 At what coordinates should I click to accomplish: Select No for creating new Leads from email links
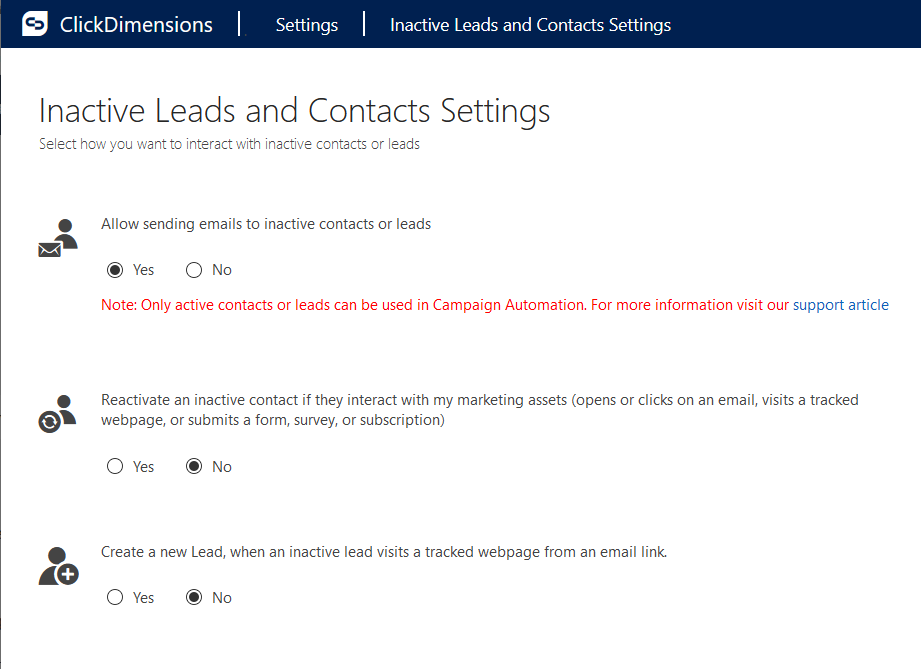tap(192, 597)
